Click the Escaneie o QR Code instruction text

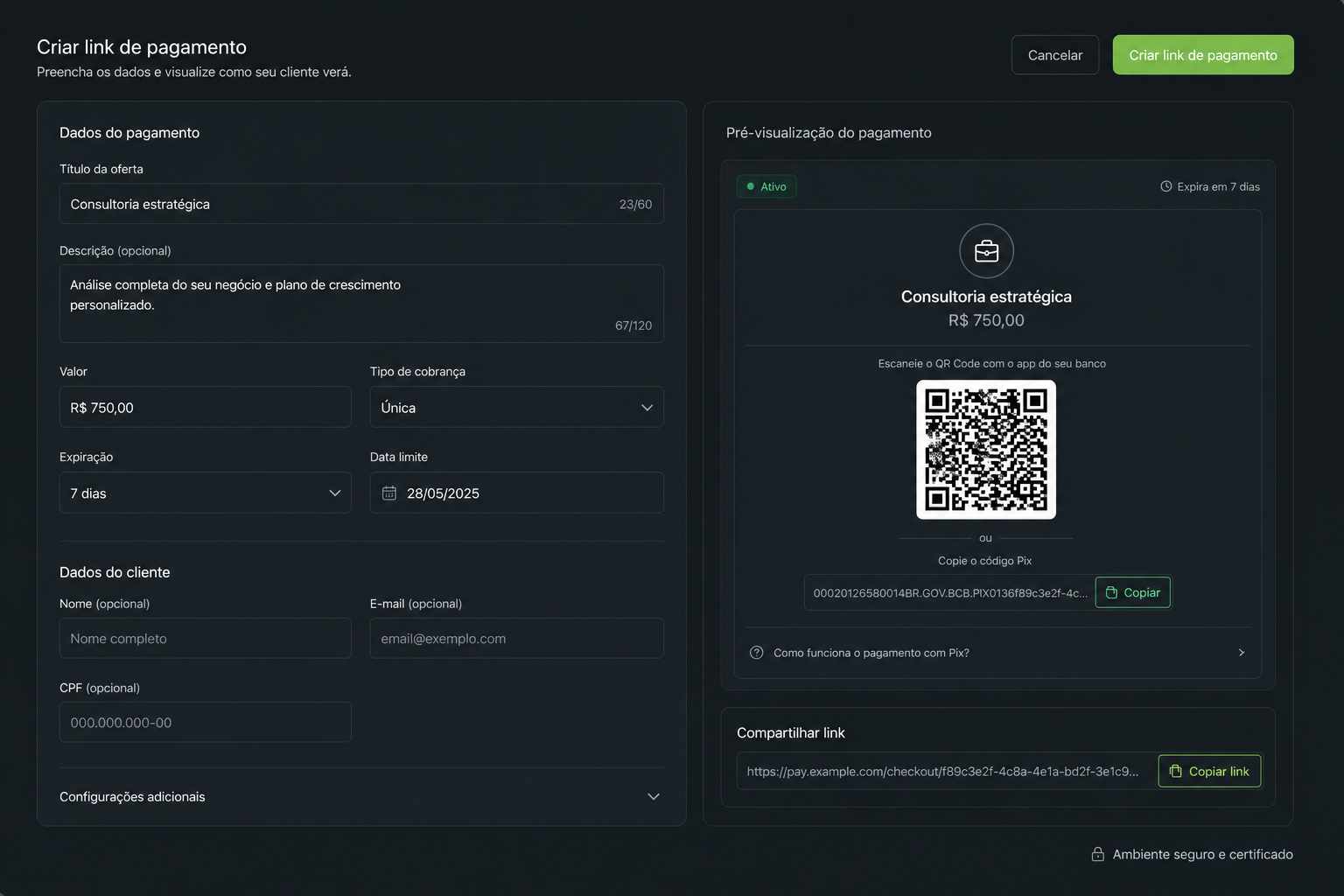coord(991,363)
